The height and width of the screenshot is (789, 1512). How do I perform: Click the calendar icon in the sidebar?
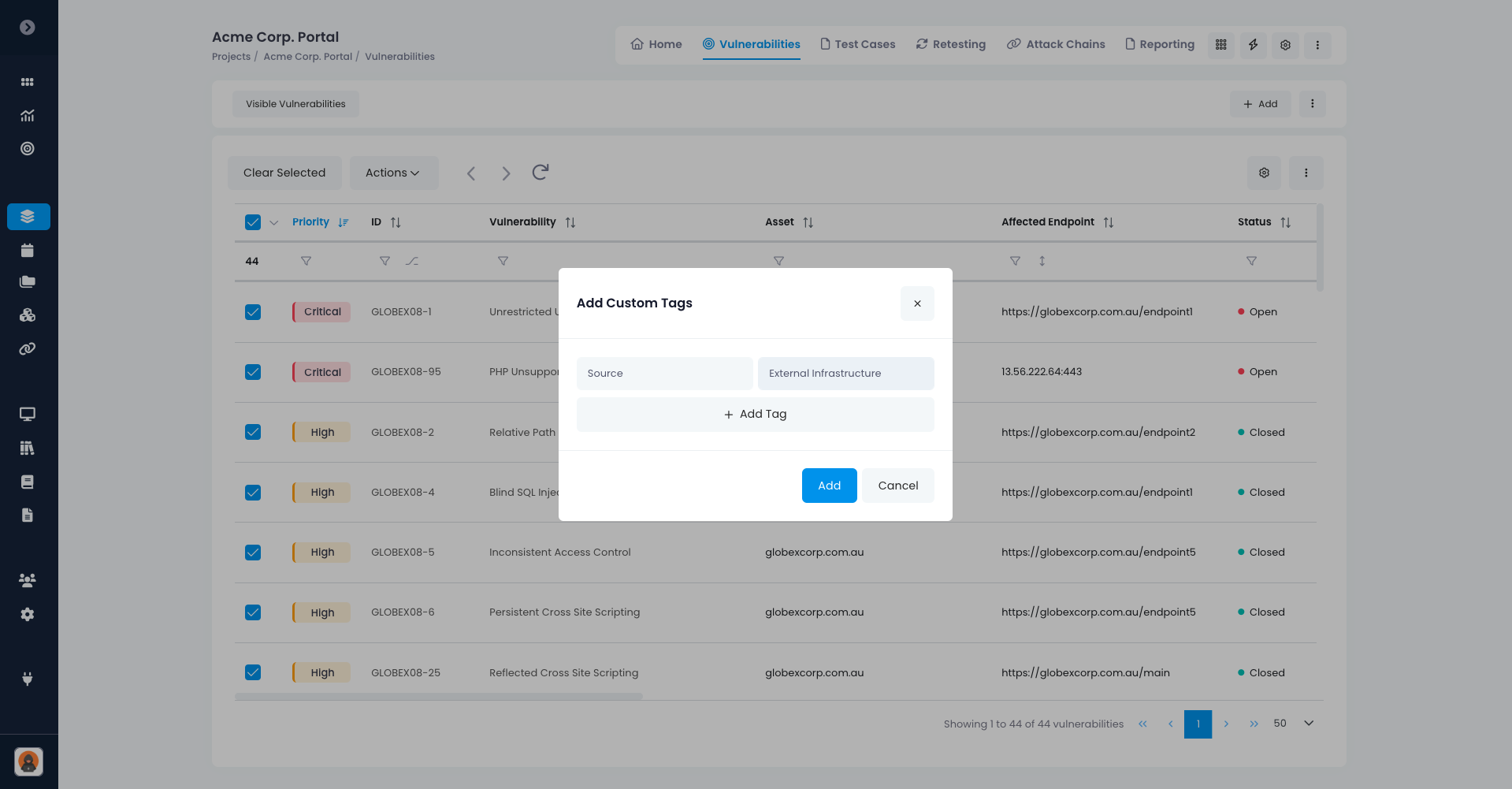(x=28, y=250)
